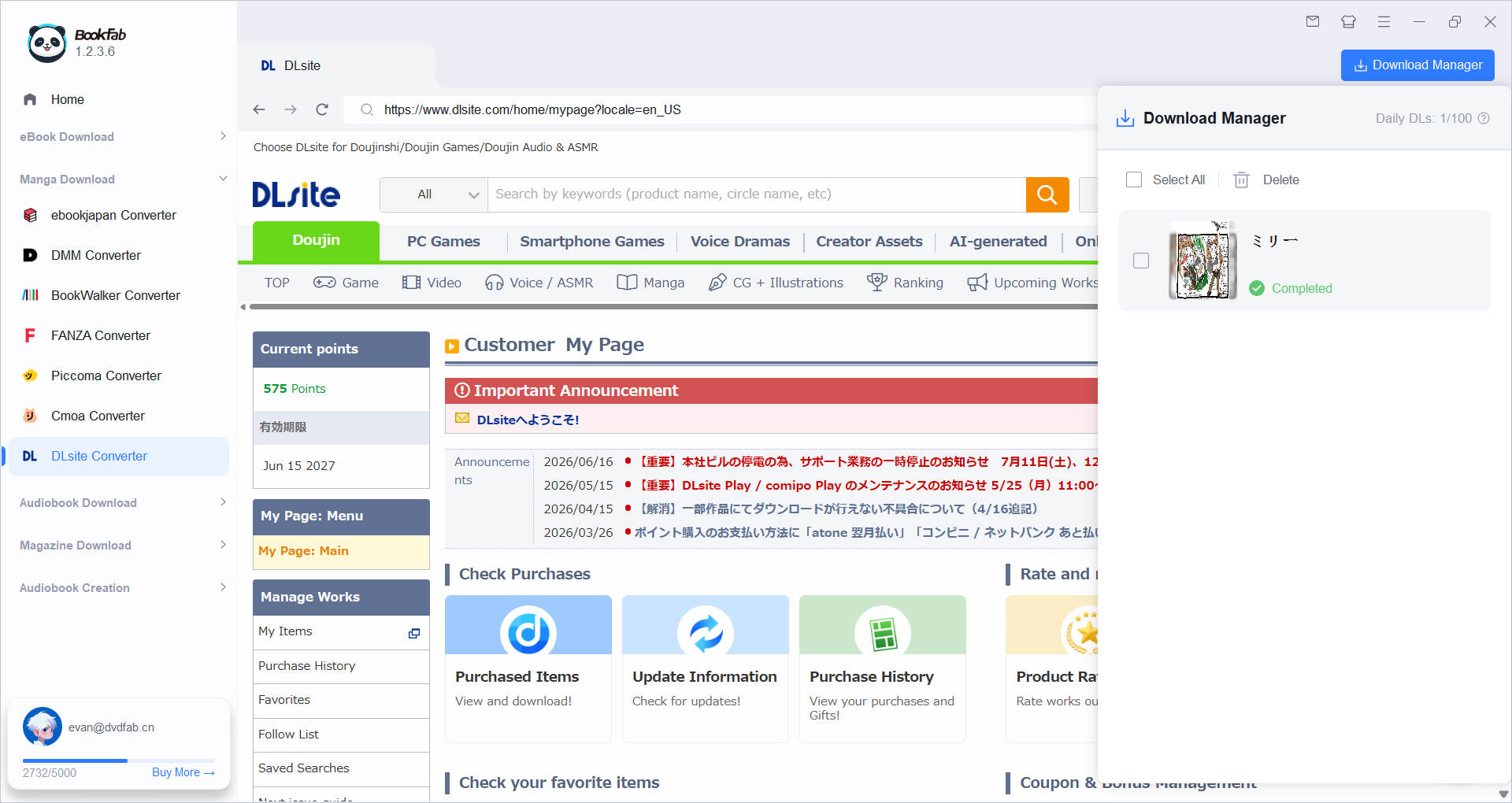Open the Ranking submenu item
Image resolution: width=1512 pixels, height=803 pixels.
905,283
